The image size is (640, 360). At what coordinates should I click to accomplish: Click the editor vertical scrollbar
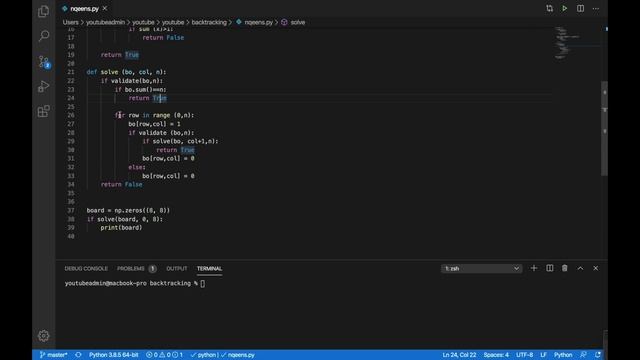tap(604, 129)
